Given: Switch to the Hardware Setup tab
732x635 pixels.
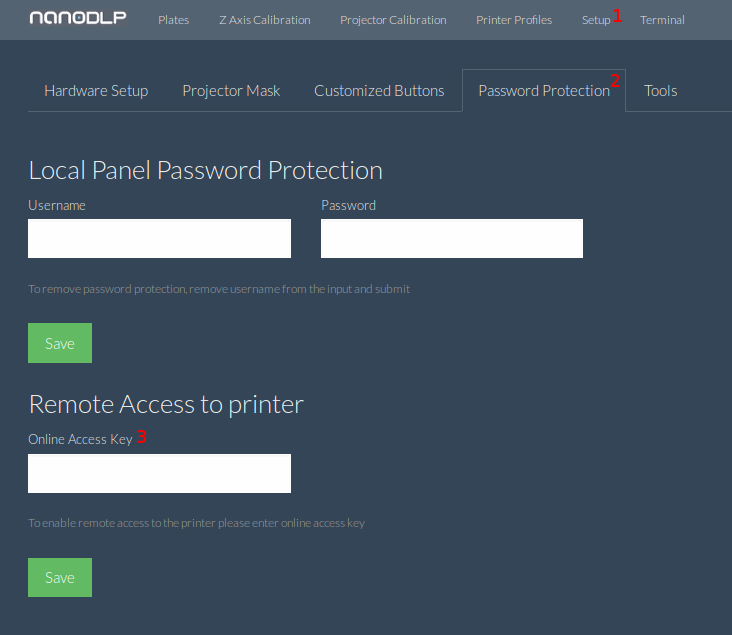Looking at the screenshot, I should pos(96,91).
